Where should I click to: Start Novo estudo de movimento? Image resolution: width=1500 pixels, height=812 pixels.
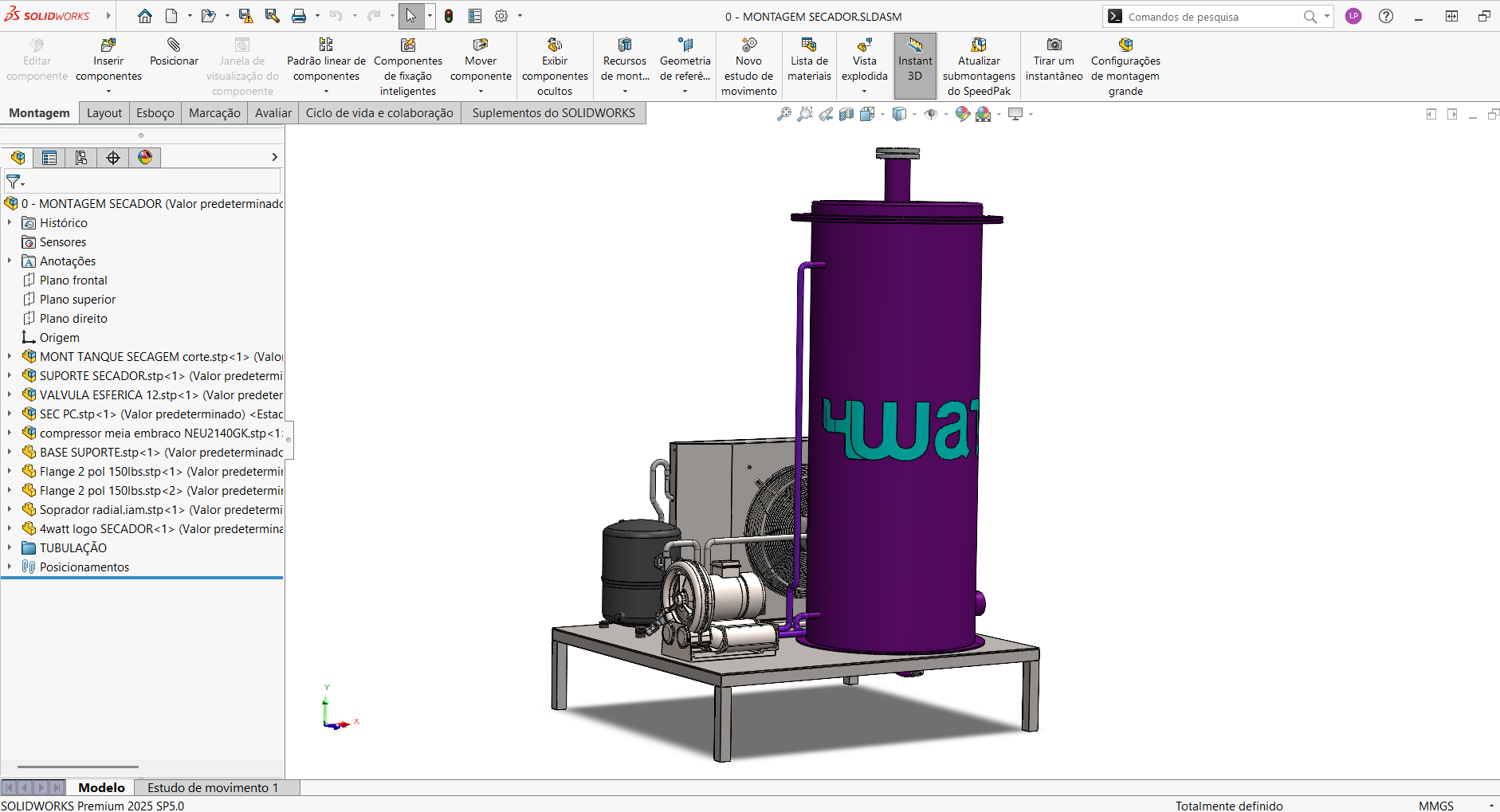(x=748, y=67)
